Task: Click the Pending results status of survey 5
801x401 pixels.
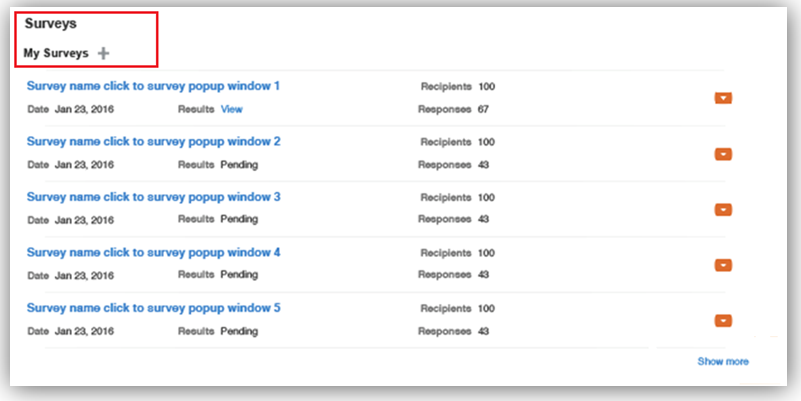Action: tap(239, 330)
